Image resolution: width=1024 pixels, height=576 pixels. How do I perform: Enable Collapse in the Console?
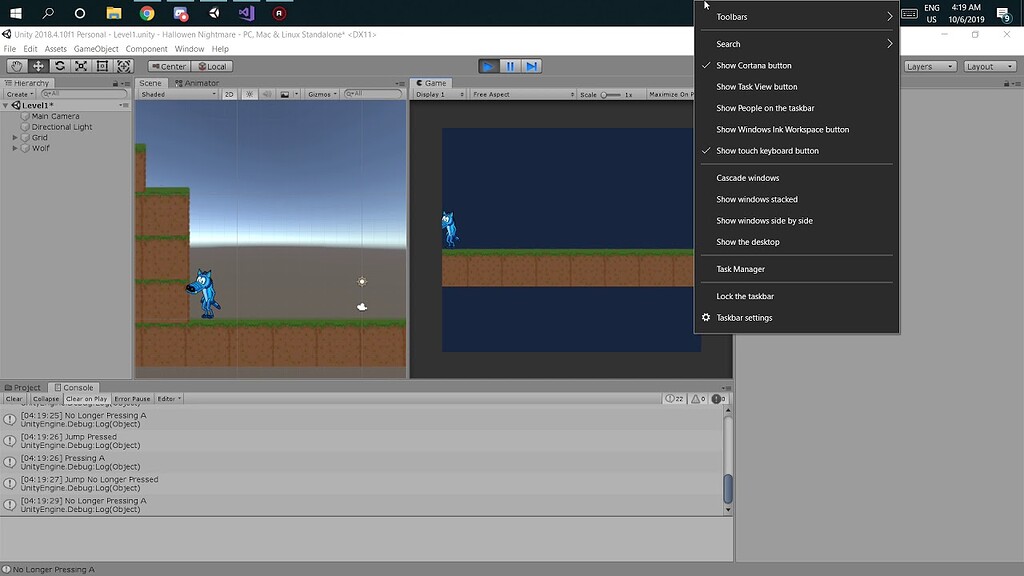[43, 398]
